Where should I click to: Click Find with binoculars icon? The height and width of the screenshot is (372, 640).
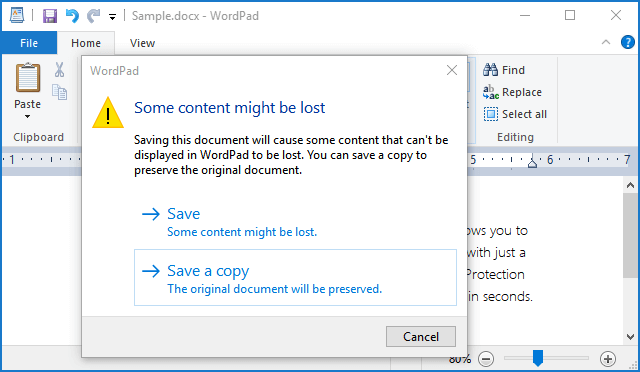click(504, 70)
